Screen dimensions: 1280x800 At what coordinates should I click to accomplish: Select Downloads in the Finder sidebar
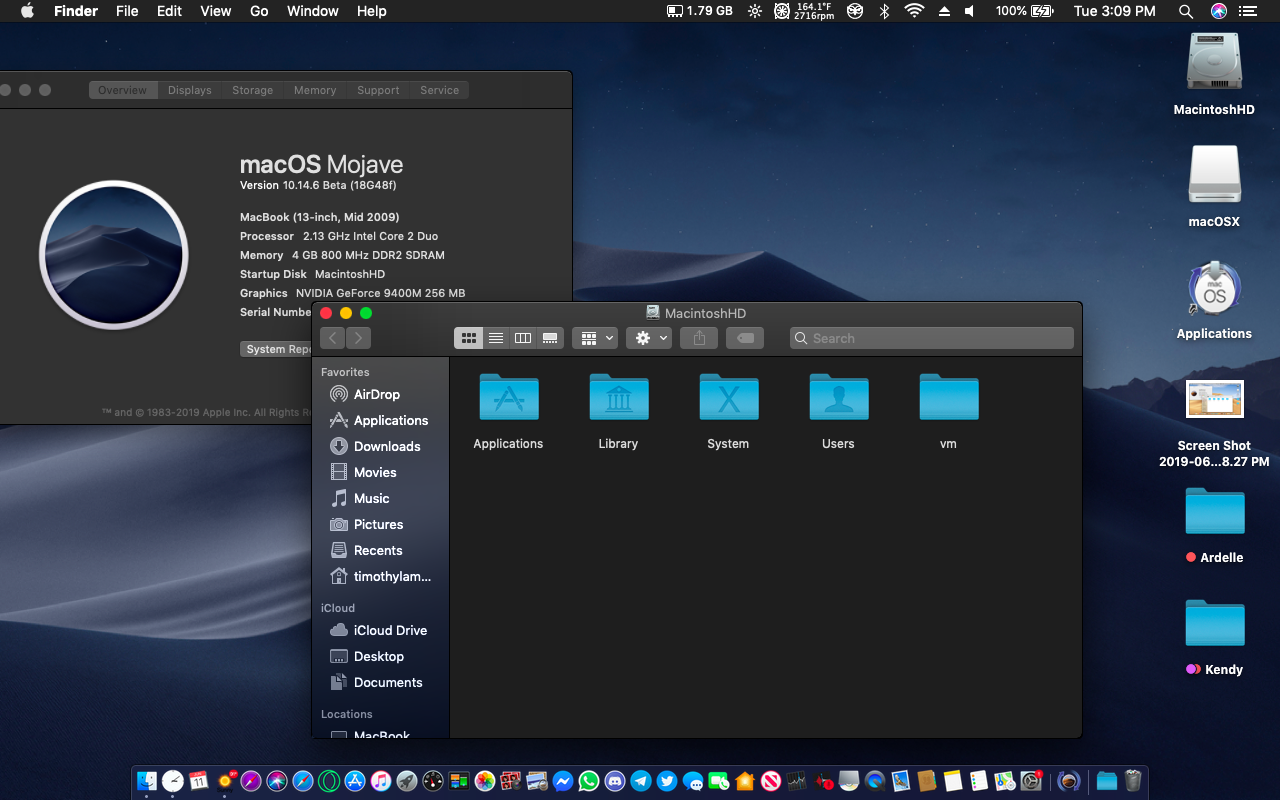click(375, 446)
